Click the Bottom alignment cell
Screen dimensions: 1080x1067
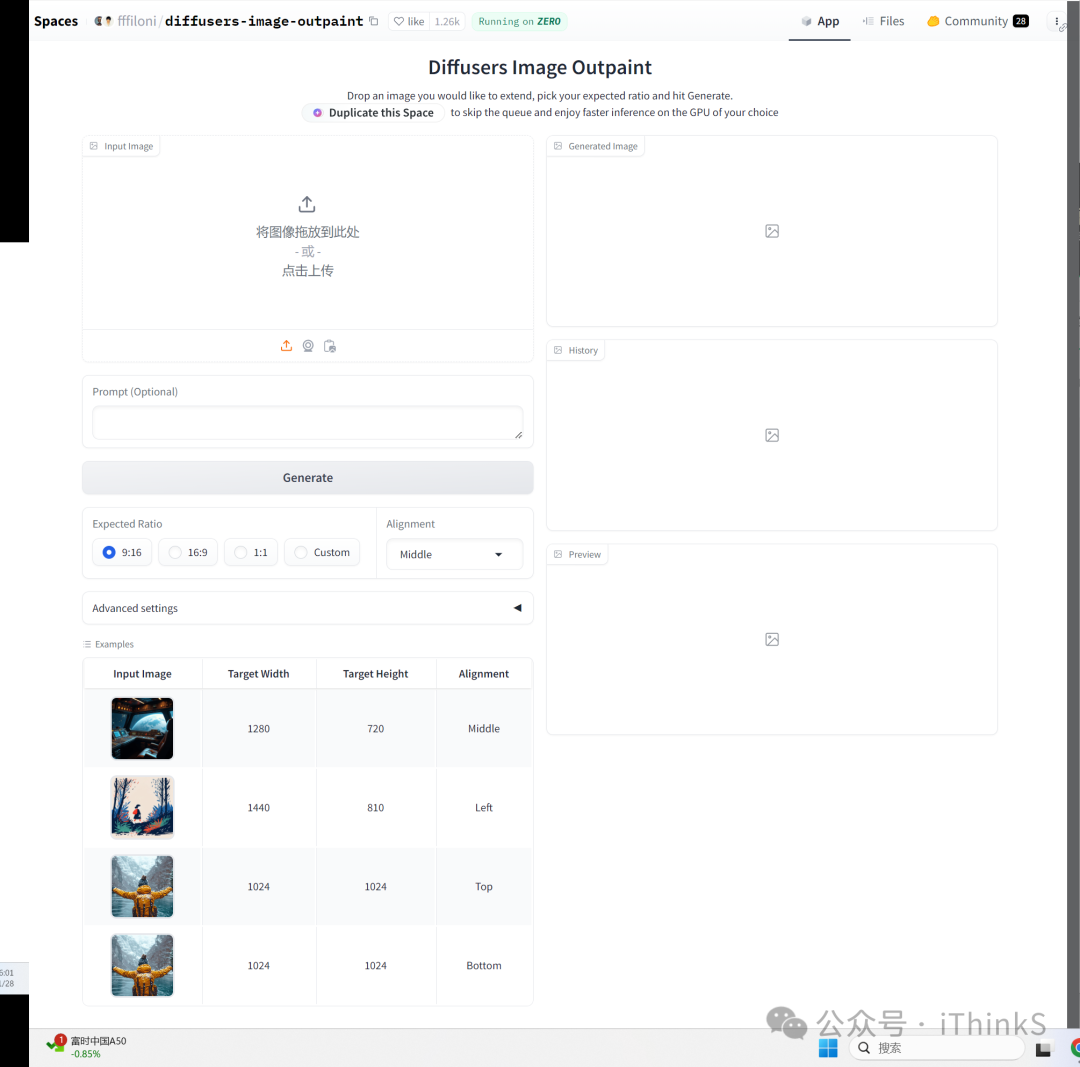[484, 966]
